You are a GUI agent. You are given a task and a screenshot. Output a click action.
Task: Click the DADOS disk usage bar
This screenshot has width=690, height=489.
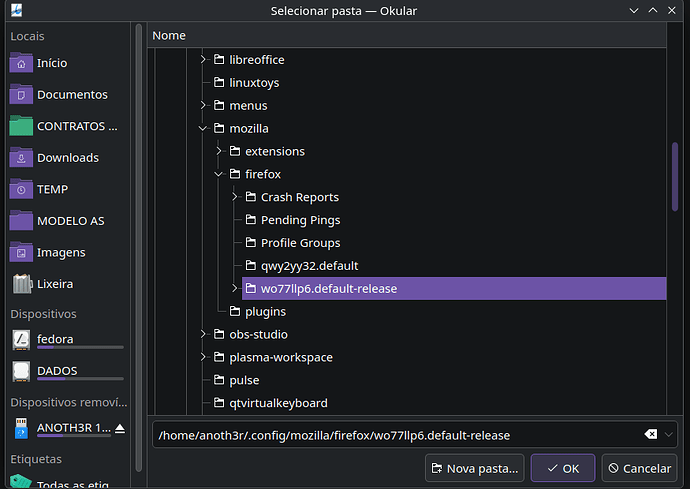click(x=80, y=379)
